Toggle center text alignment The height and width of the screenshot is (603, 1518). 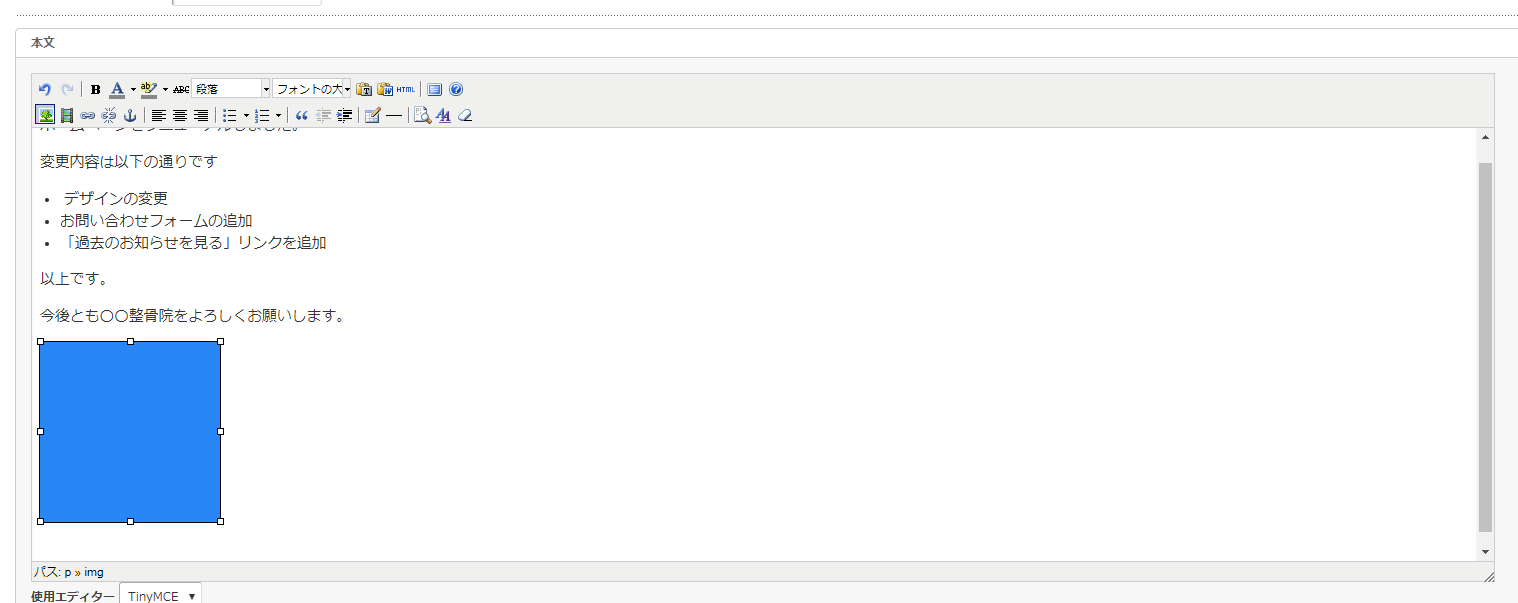click(180, 115)
